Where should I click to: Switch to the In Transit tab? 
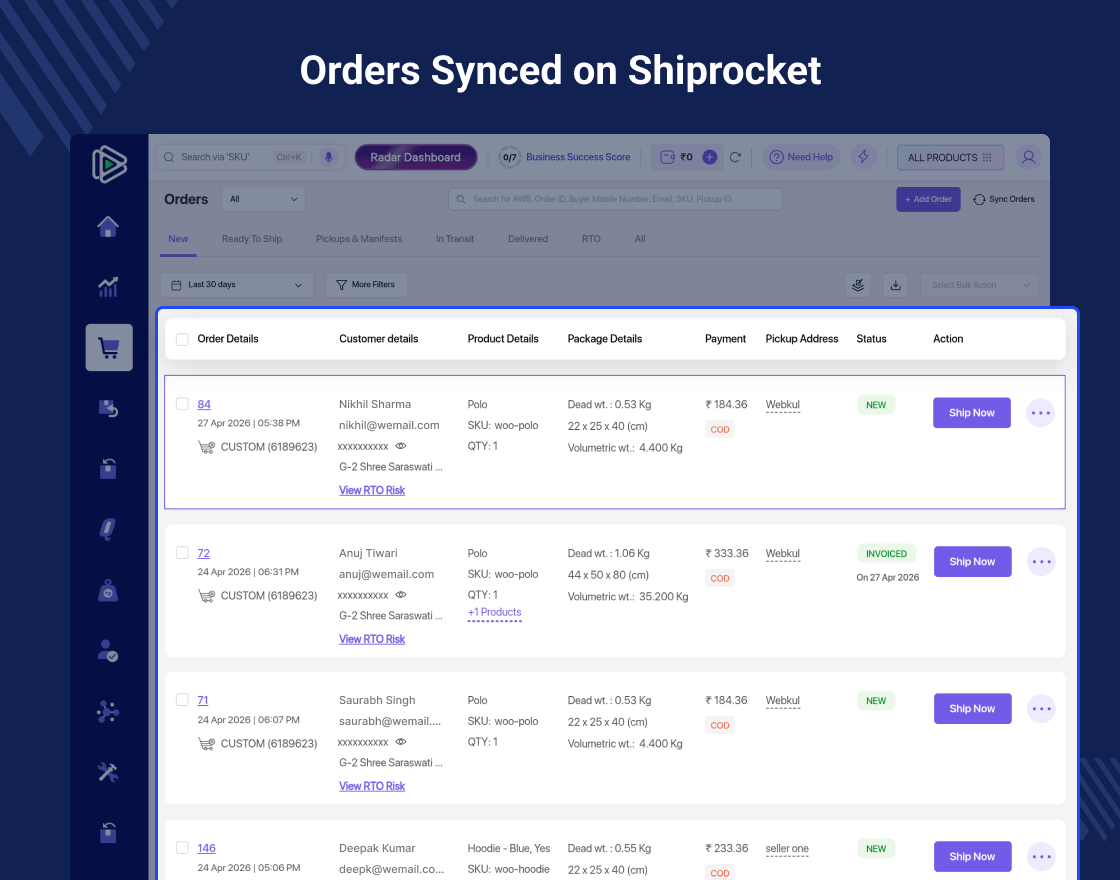(455, 239)
